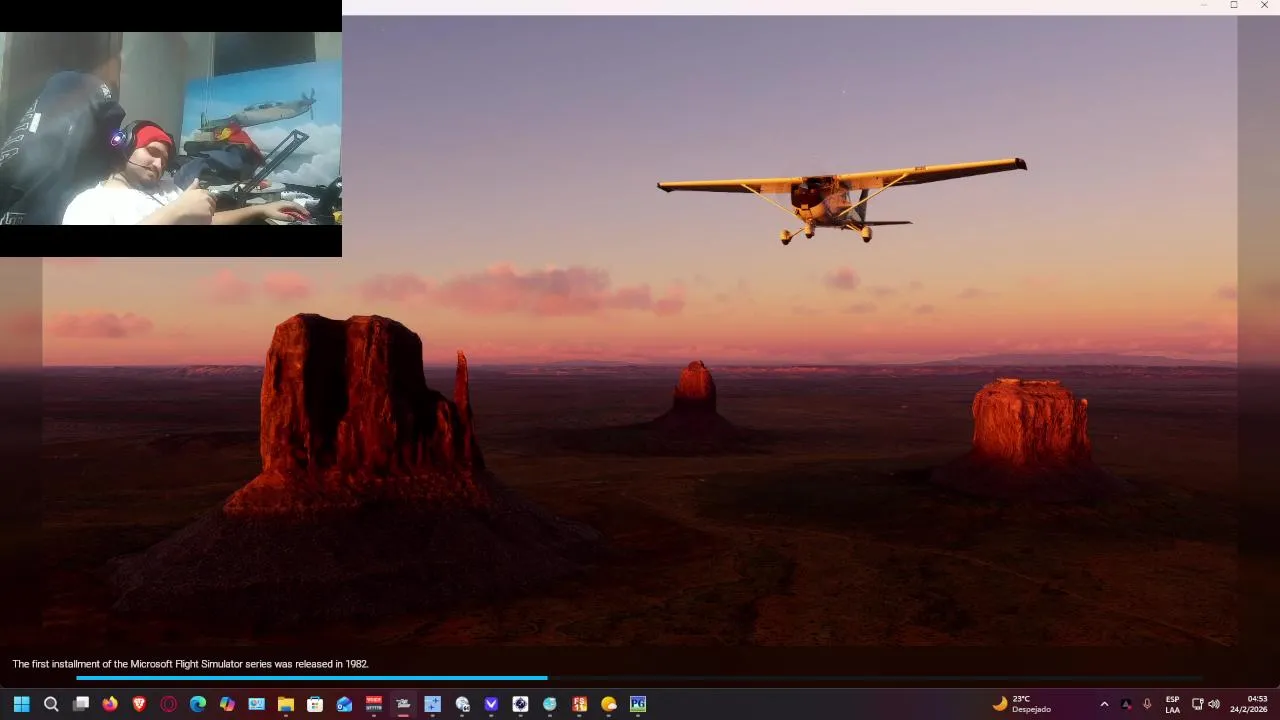The width and height of the screenshot is (1280, 720).
Task: Open the purple V taskbar app icon
Action: click(x=491, y=704)
